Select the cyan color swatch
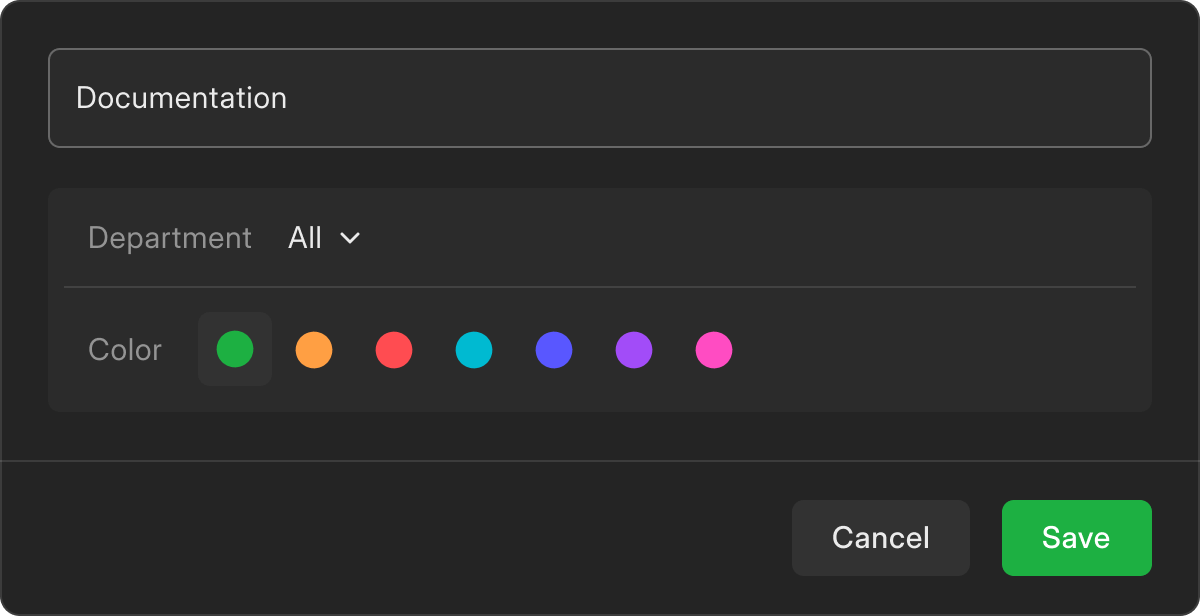This screenshot has width=1200, height=616. point(474,350)
